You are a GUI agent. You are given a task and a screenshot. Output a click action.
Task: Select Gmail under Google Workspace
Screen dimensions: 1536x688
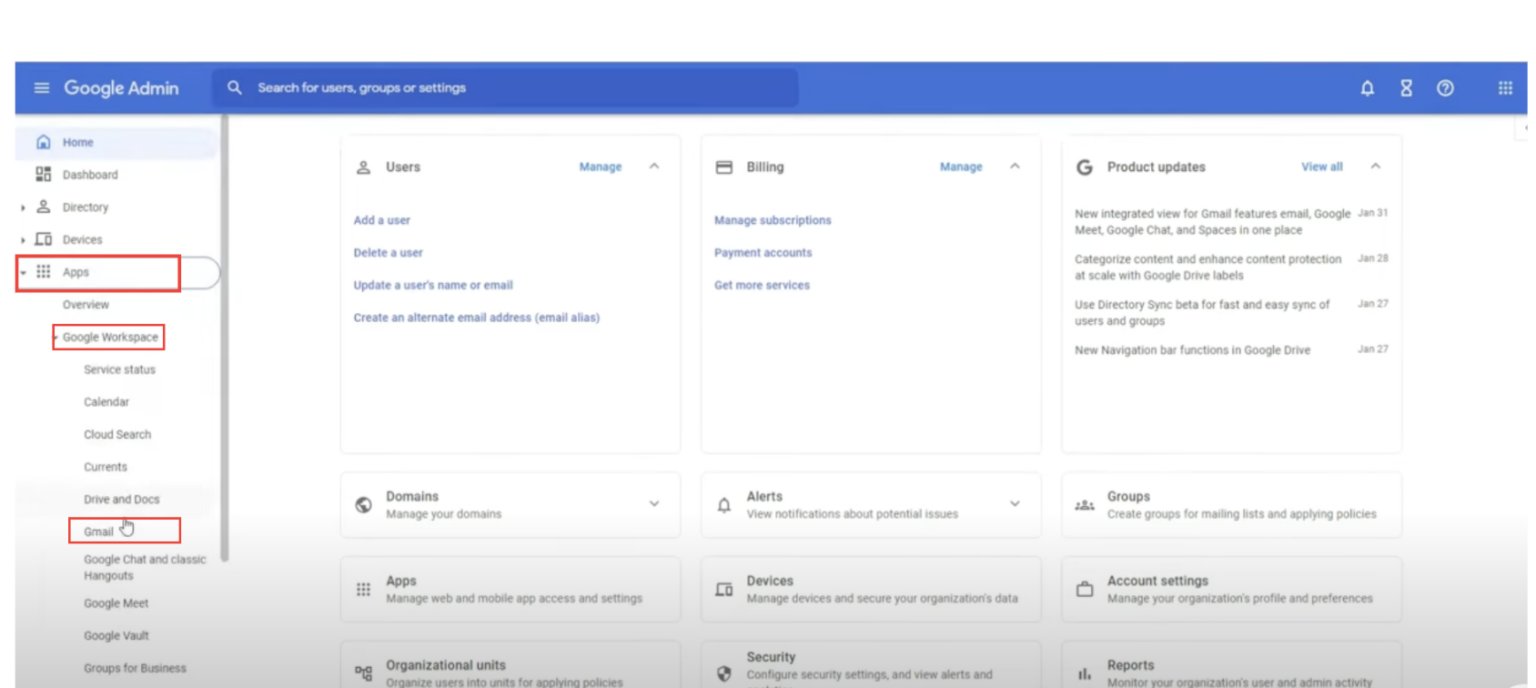pos(100,531)
